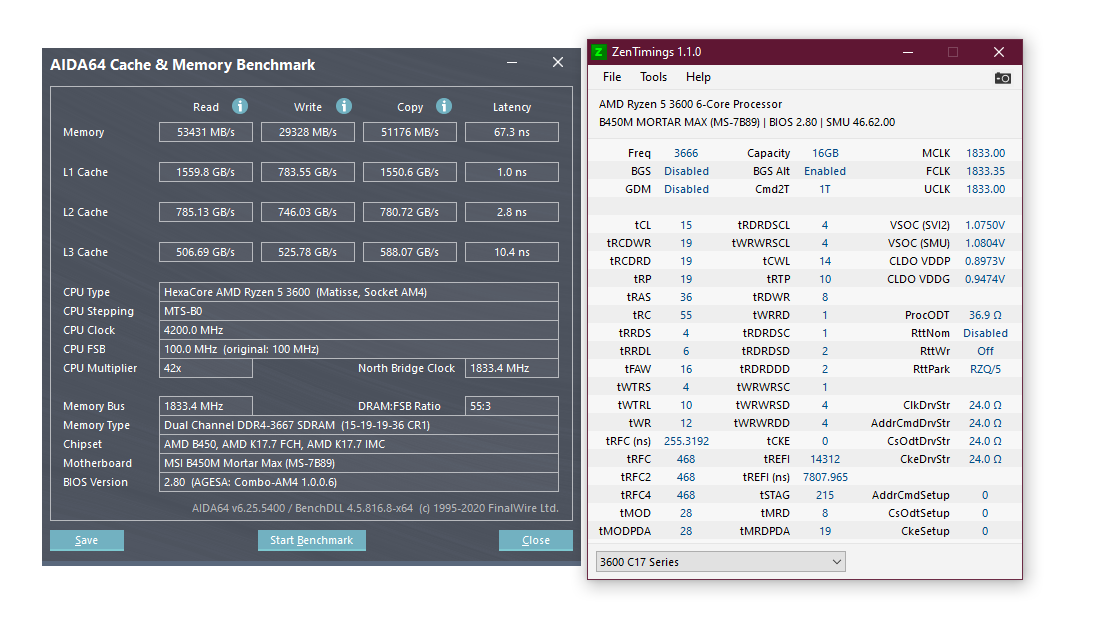This screenshot has width=1106, height=629.
Task: Close the ZenTimings window
Action: [999, 52]
